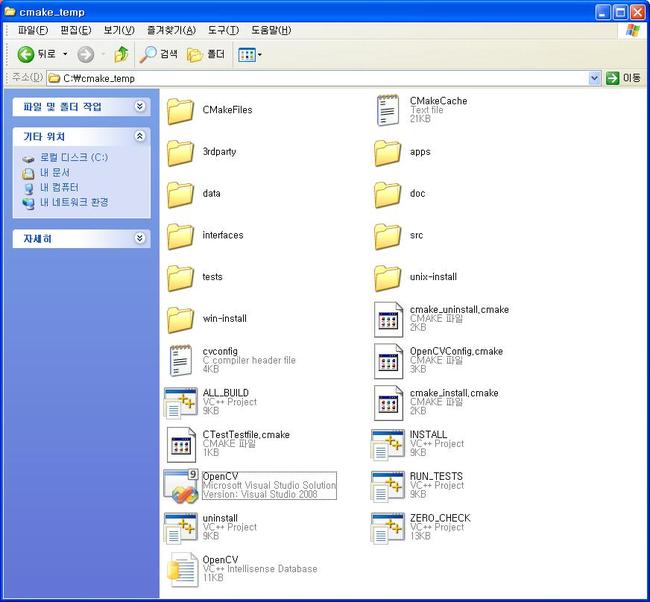
Task: Select the CMakeCache text file icon
Action: 388,110
